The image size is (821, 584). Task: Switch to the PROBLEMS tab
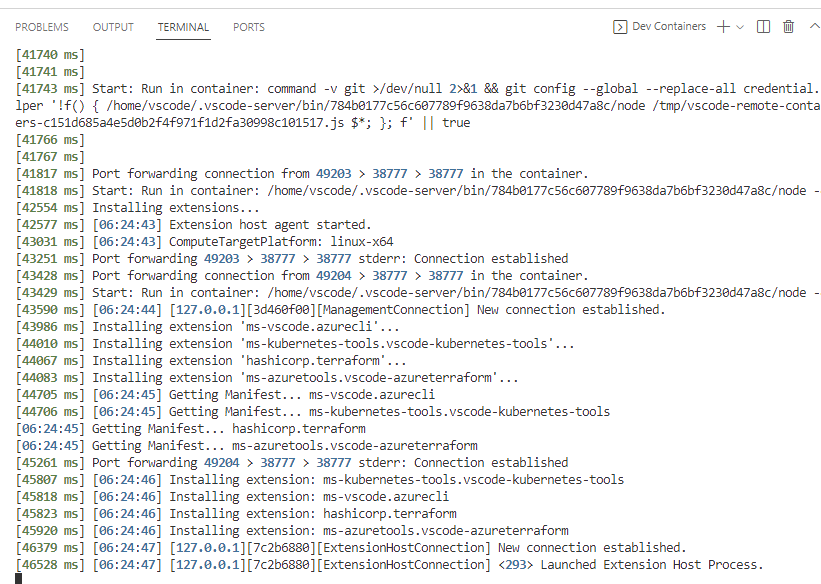pyautogui.click(x=42, y=27)
